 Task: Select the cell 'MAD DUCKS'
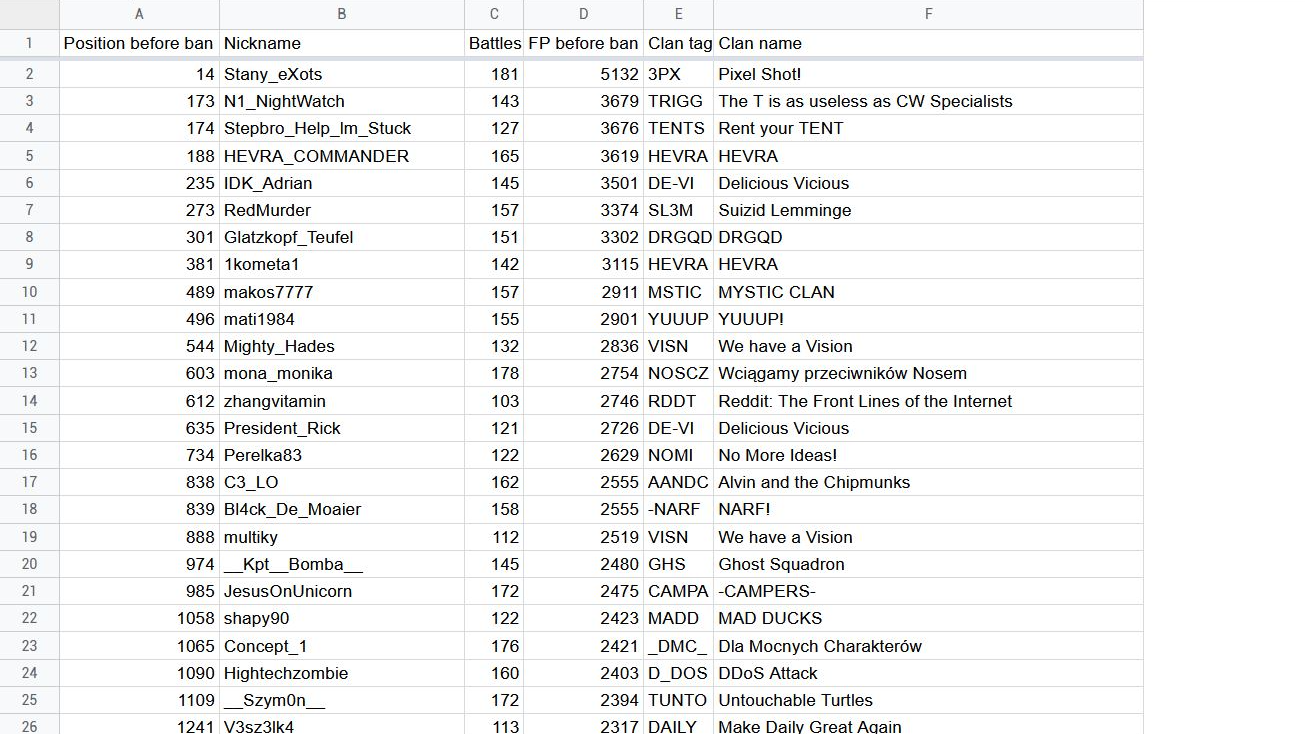tap(929, 618)
